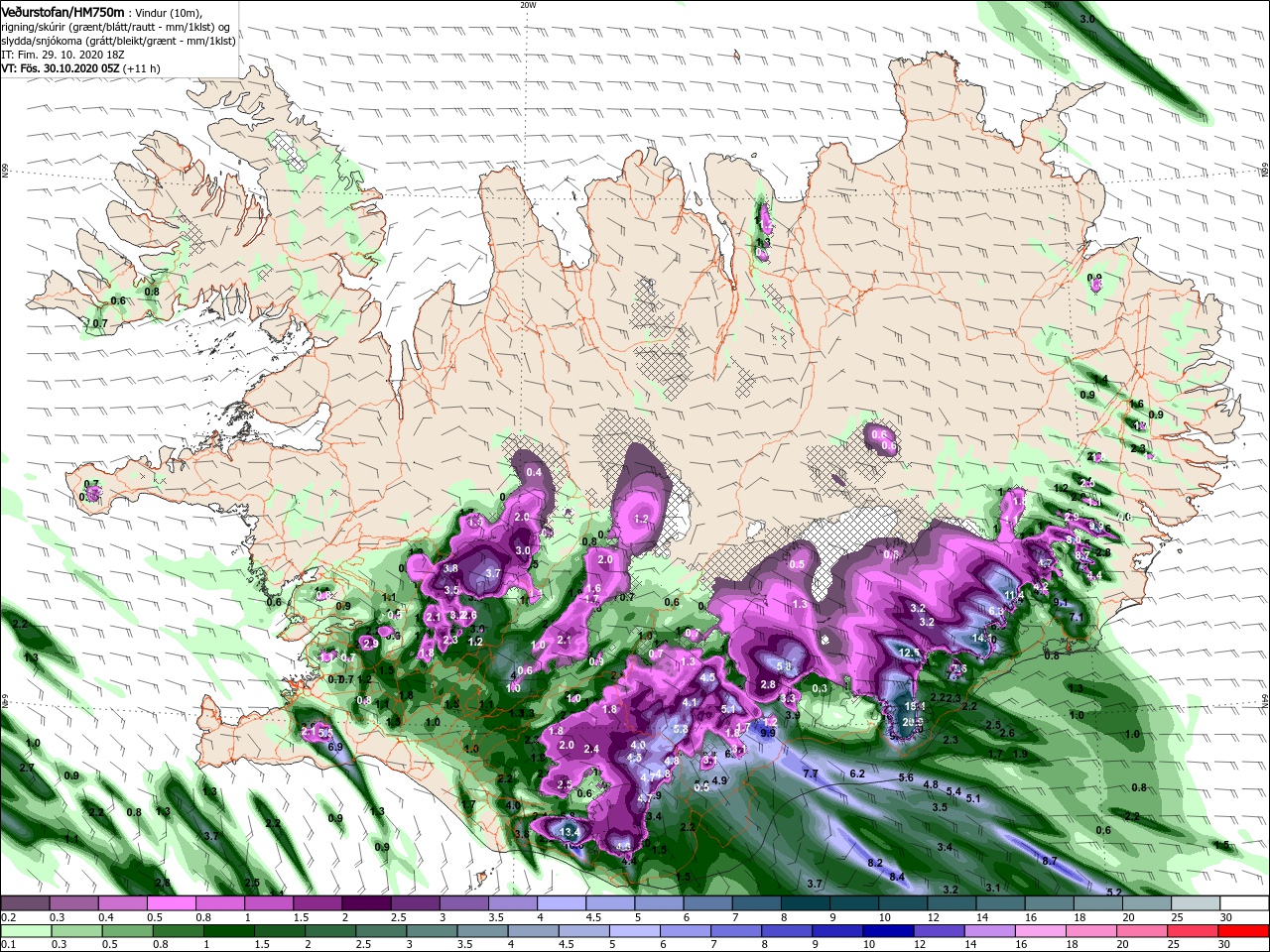Click the 12.5 precipitation value on the map
Image resolution: width=1270 pixels, height=952 pixels.
[911, 653]
